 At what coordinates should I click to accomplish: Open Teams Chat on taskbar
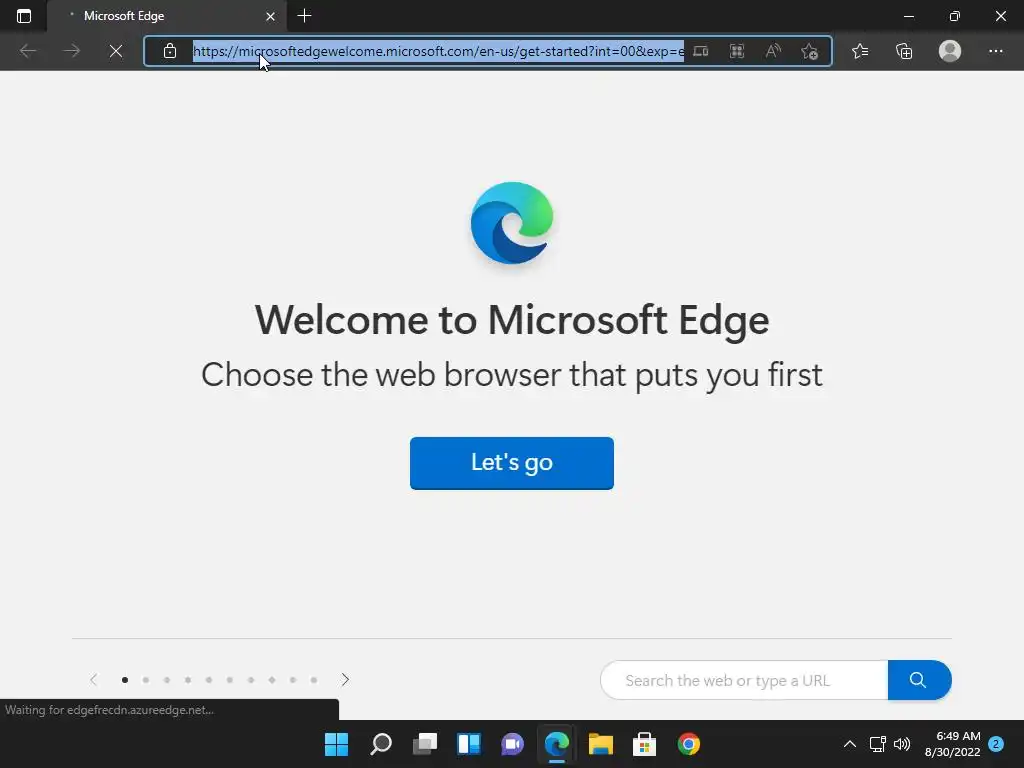coord(513,744)
